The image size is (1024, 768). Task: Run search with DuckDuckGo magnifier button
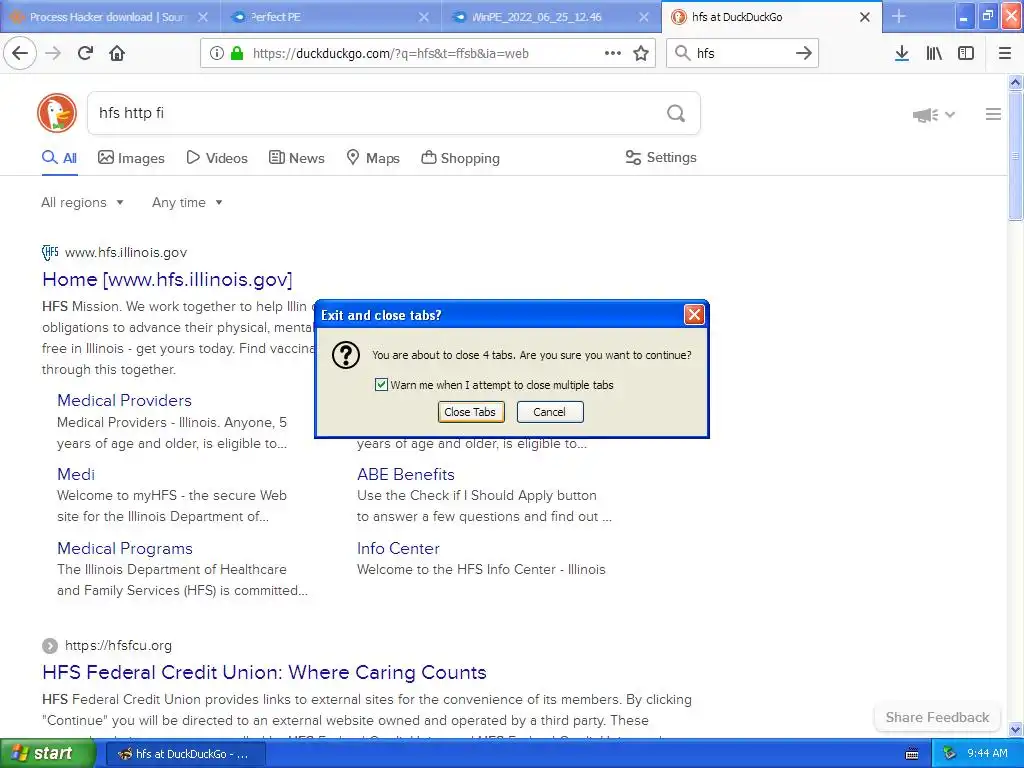pyautogui.click(x=676, y=114)
